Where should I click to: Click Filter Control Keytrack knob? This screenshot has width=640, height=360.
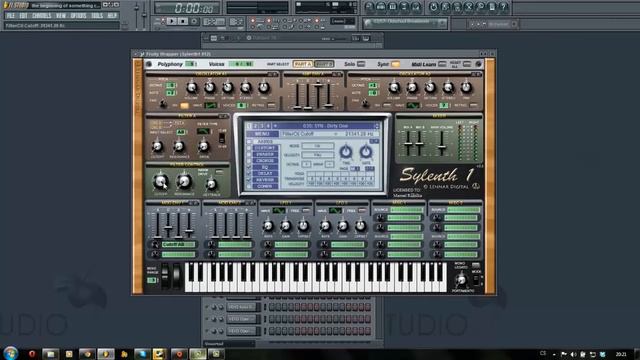pos(211,184)
